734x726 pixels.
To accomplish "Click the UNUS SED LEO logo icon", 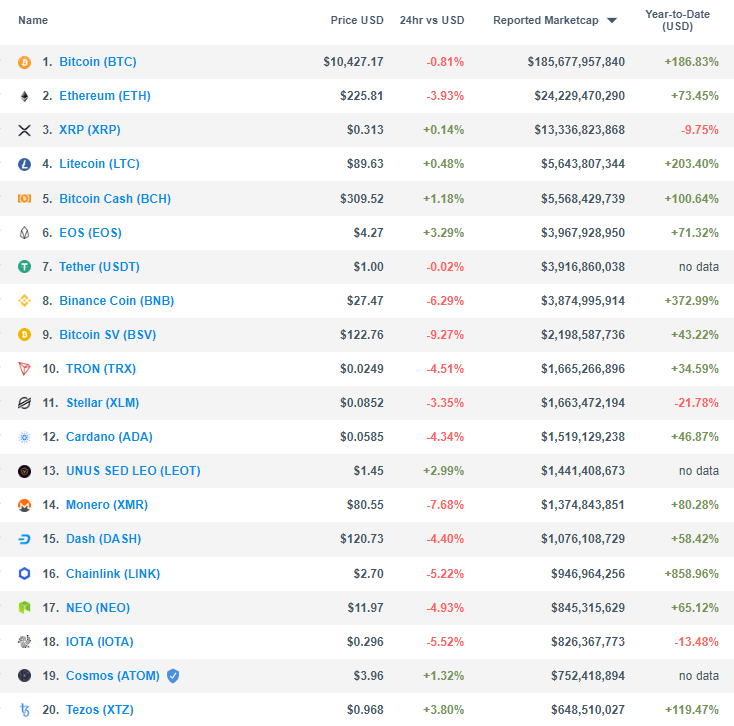I will click(x=24, y=471).
